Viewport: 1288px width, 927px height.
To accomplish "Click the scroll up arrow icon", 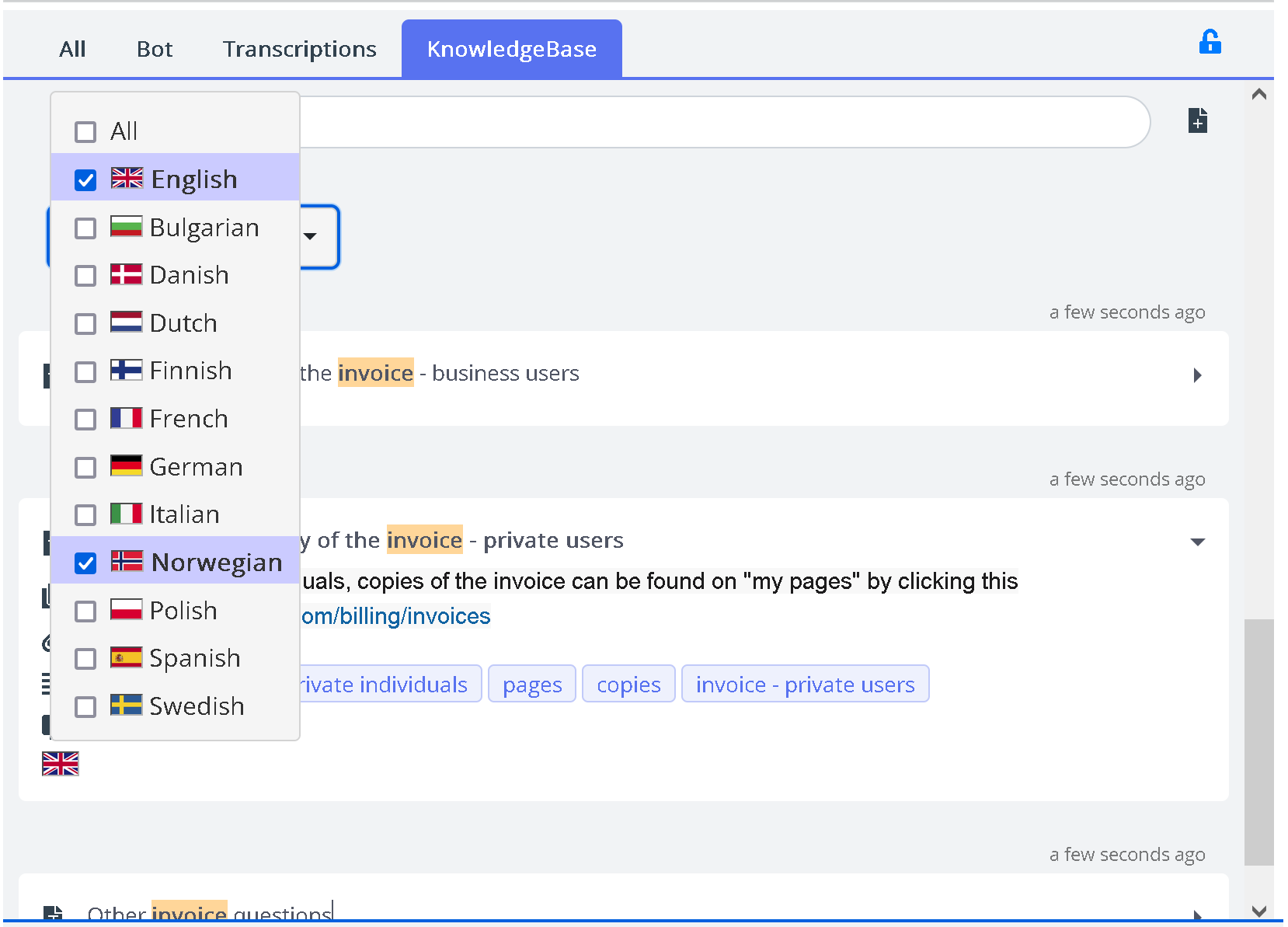I will [x=1259, y=95].
